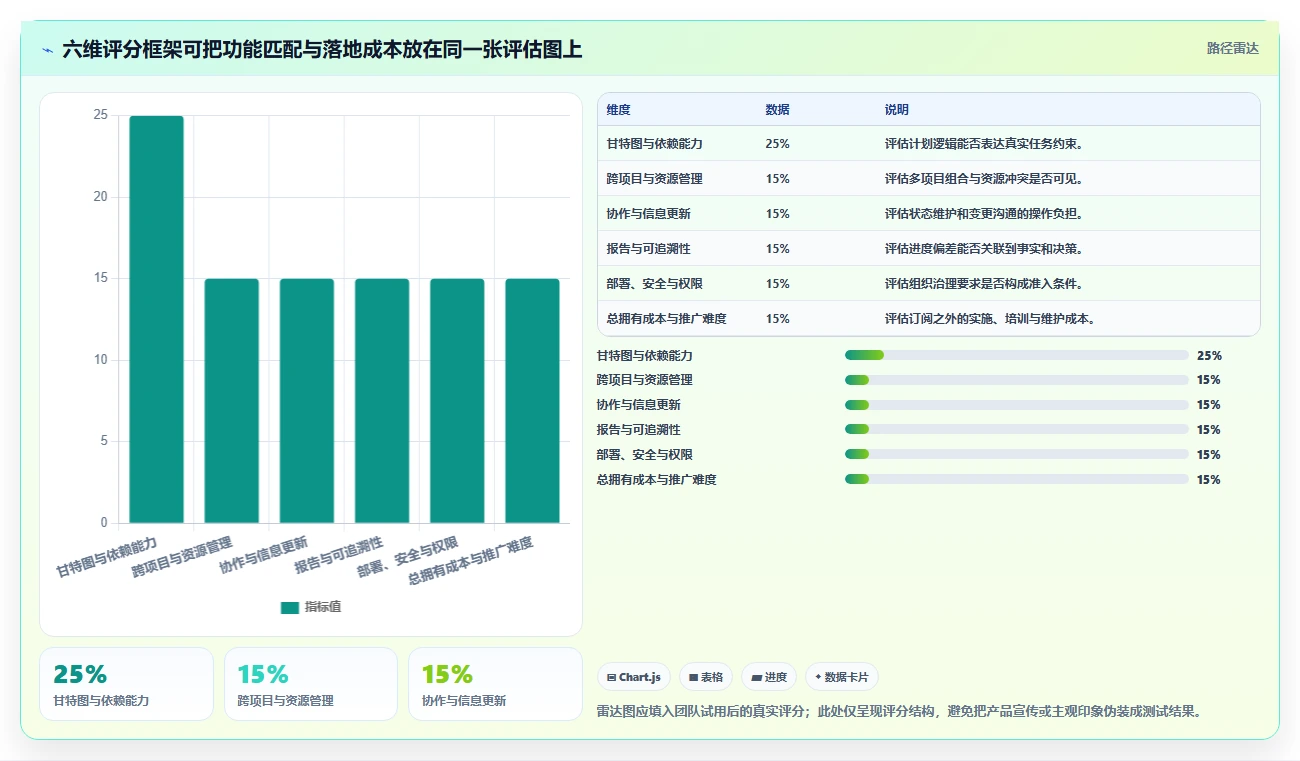Click the 跨项目与资源管理 bar in chart
The height and width of the screenshot is (761, 1300).
(x=232, y=401)
